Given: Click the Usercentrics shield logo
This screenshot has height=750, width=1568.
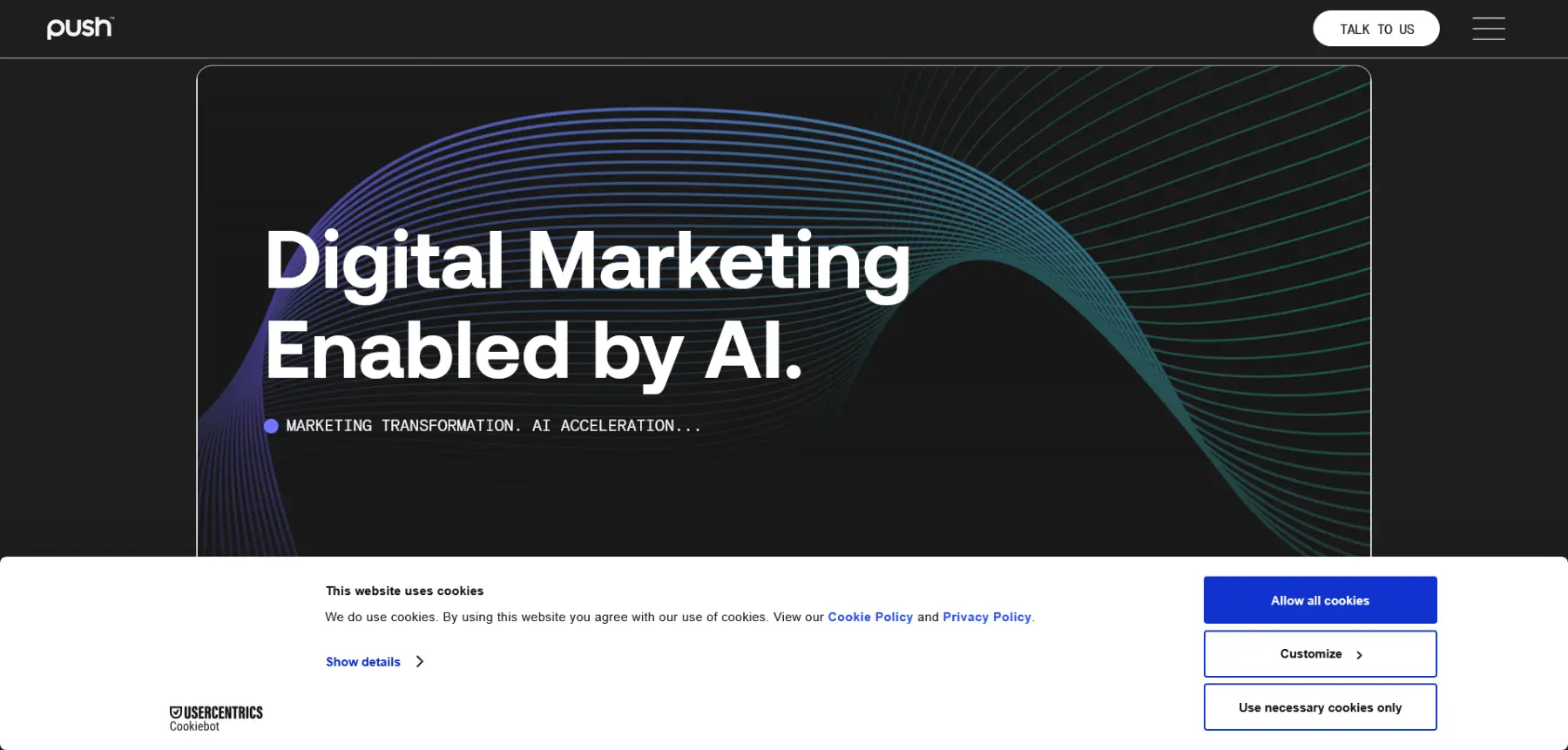Looking at the screenshot, I should (175, 712).
